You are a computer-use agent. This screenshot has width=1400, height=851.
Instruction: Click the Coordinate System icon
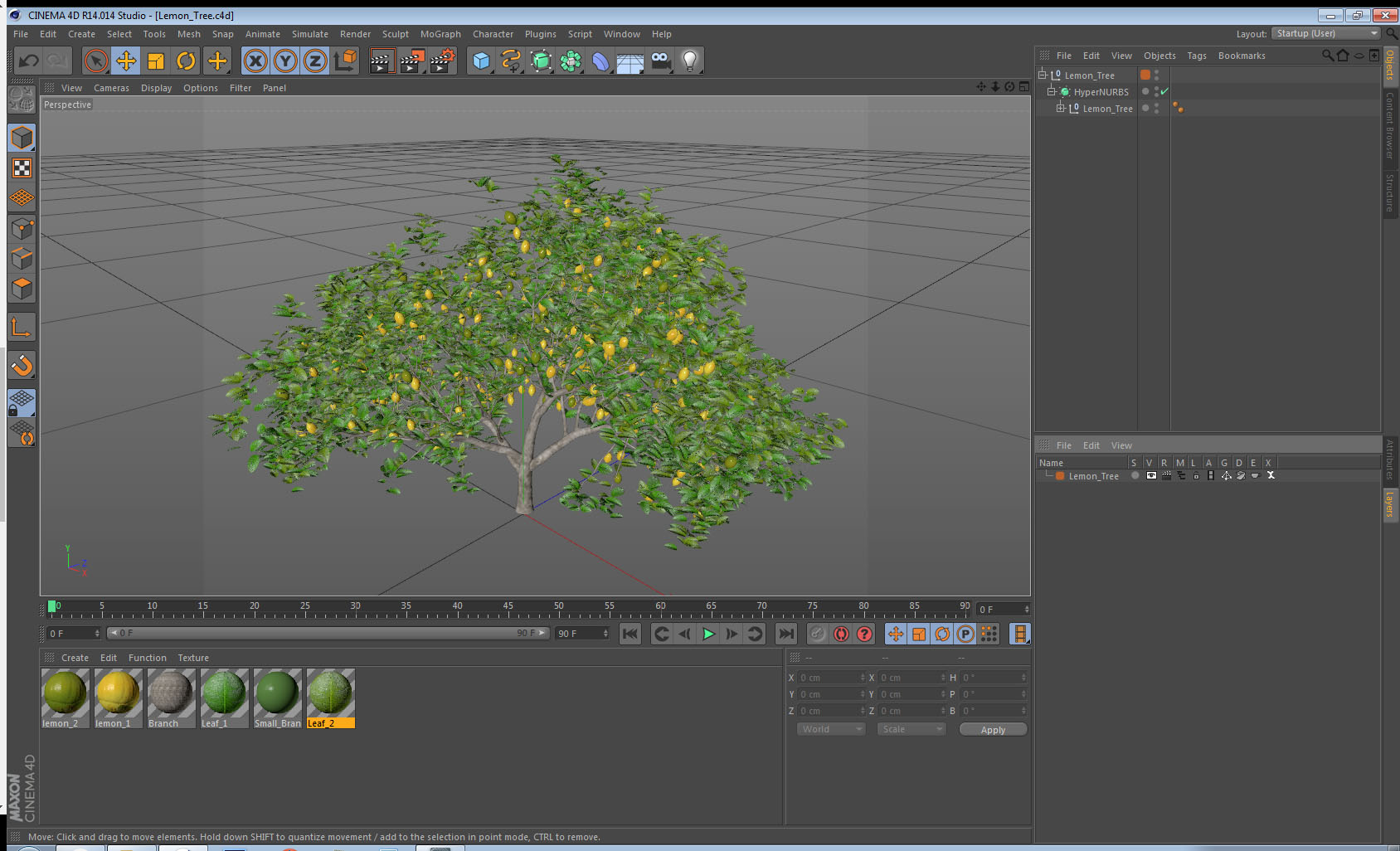[x=345, y=61]
